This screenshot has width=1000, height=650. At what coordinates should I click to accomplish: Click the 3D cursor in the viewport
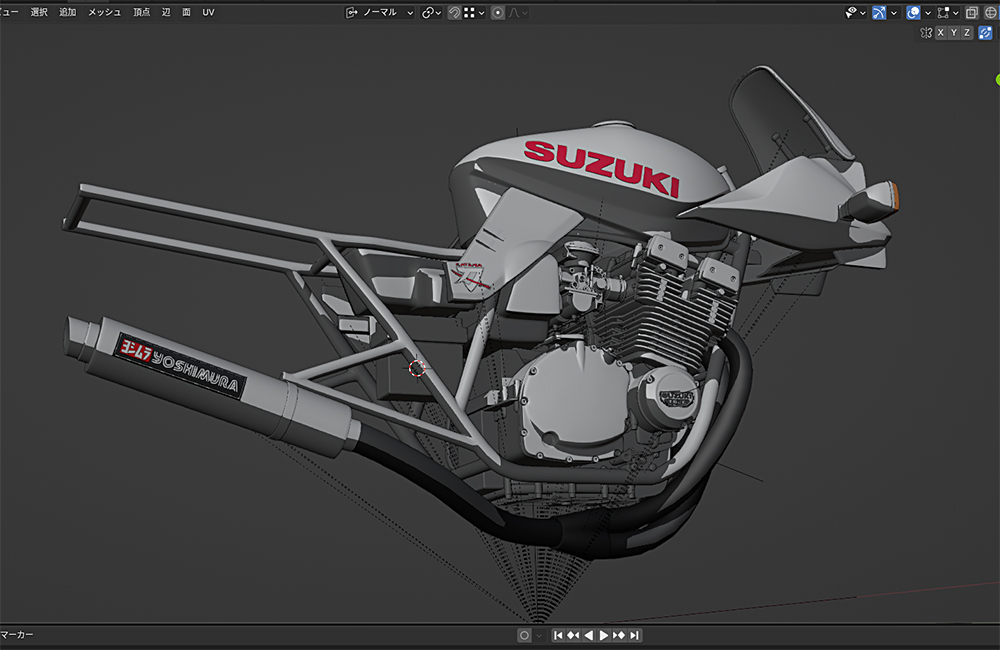(x=416, y=368)
